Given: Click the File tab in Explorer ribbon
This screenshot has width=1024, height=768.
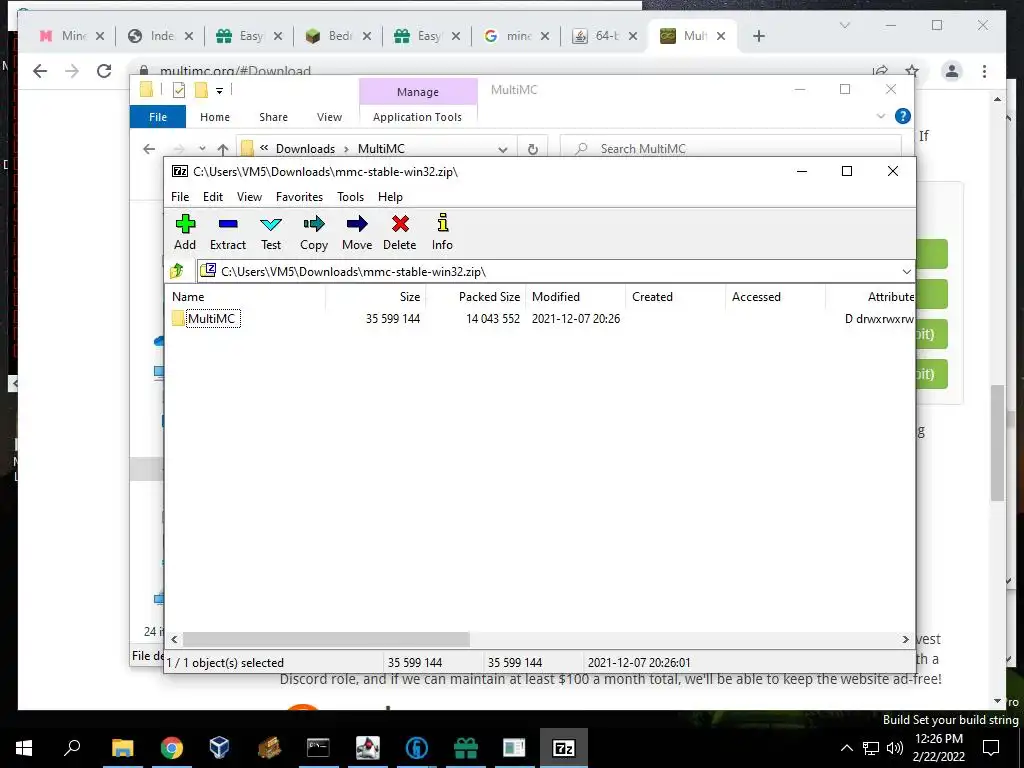Looking at the screenshot, I should 158,117.
